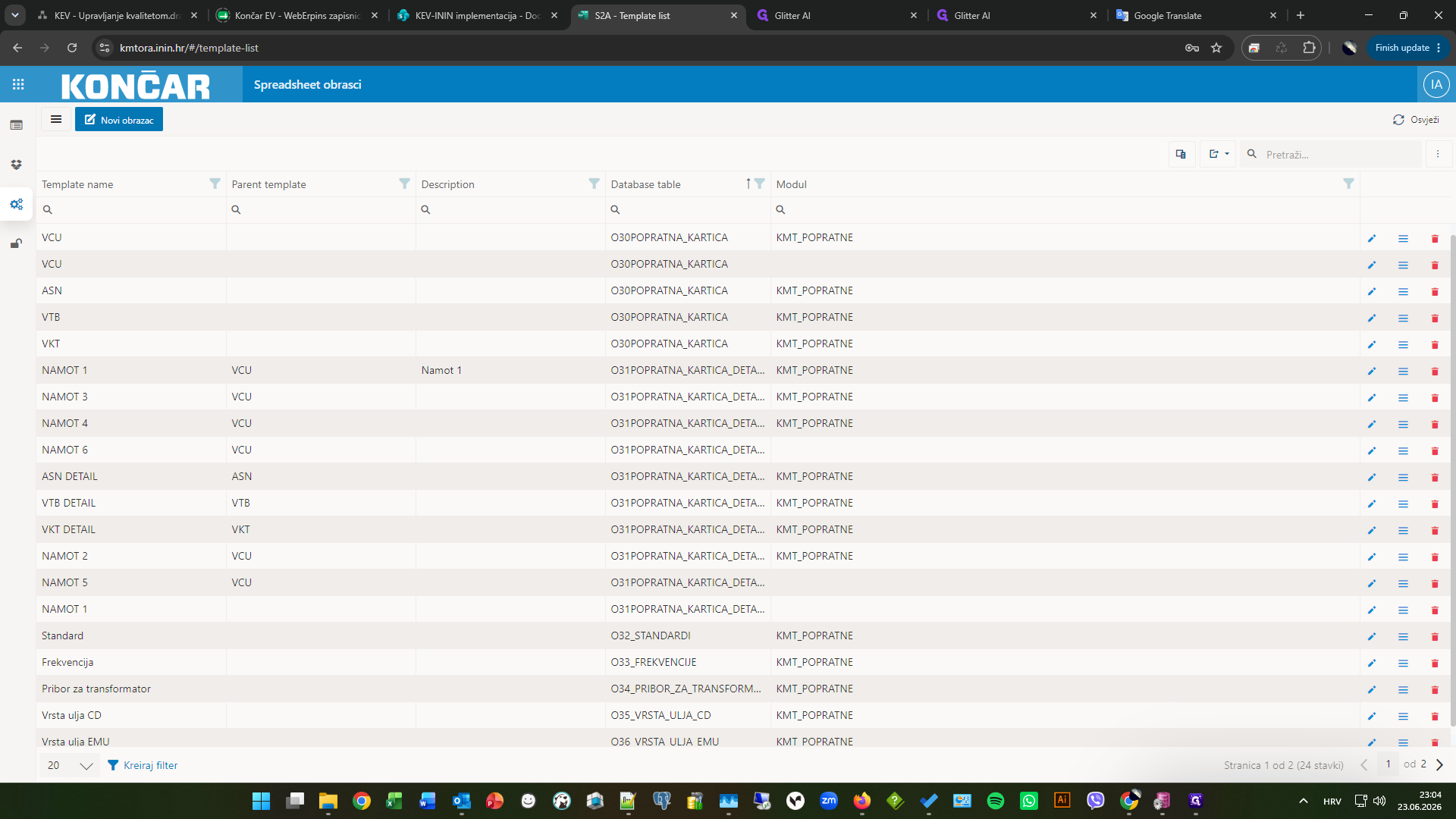Click the Novi obrazac button
Image resolution: width=1456 pixels, height=819 pixels.
click(119, 119)
